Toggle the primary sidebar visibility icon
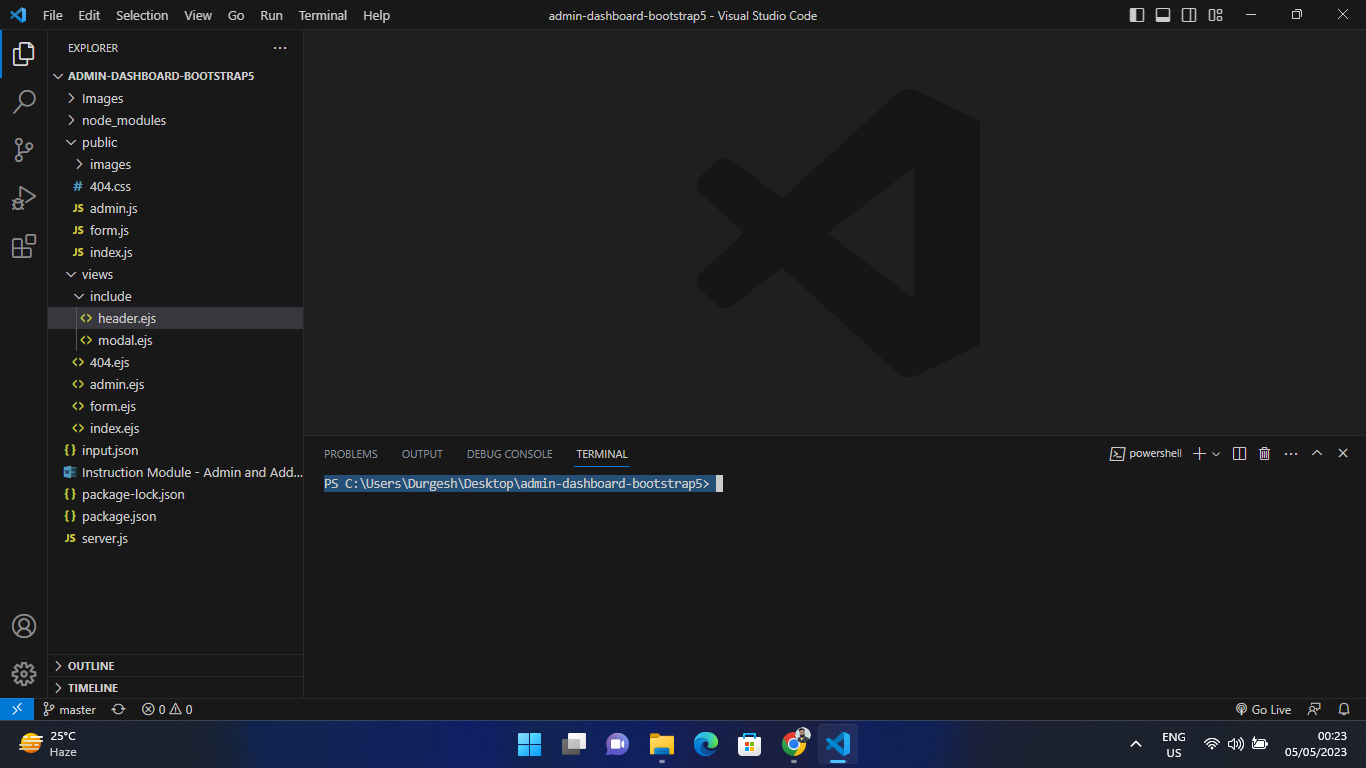The height and width of the screenshot is (768, 1366). [1137, 15]
